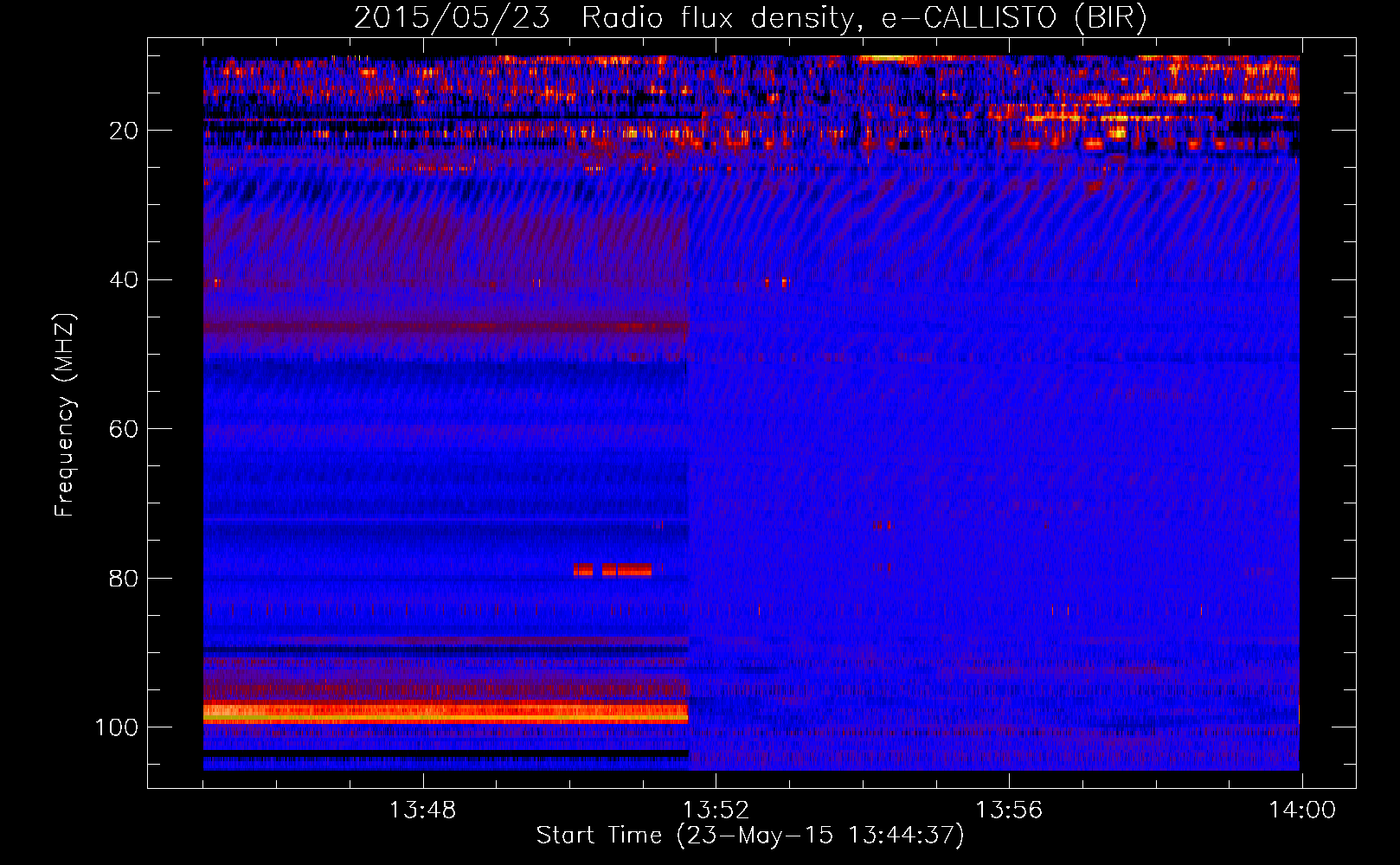Click the 'Start Time (23-May-15 13:44:37)' label
This screenshot has width=1400, height=865.
click(750, 836)
